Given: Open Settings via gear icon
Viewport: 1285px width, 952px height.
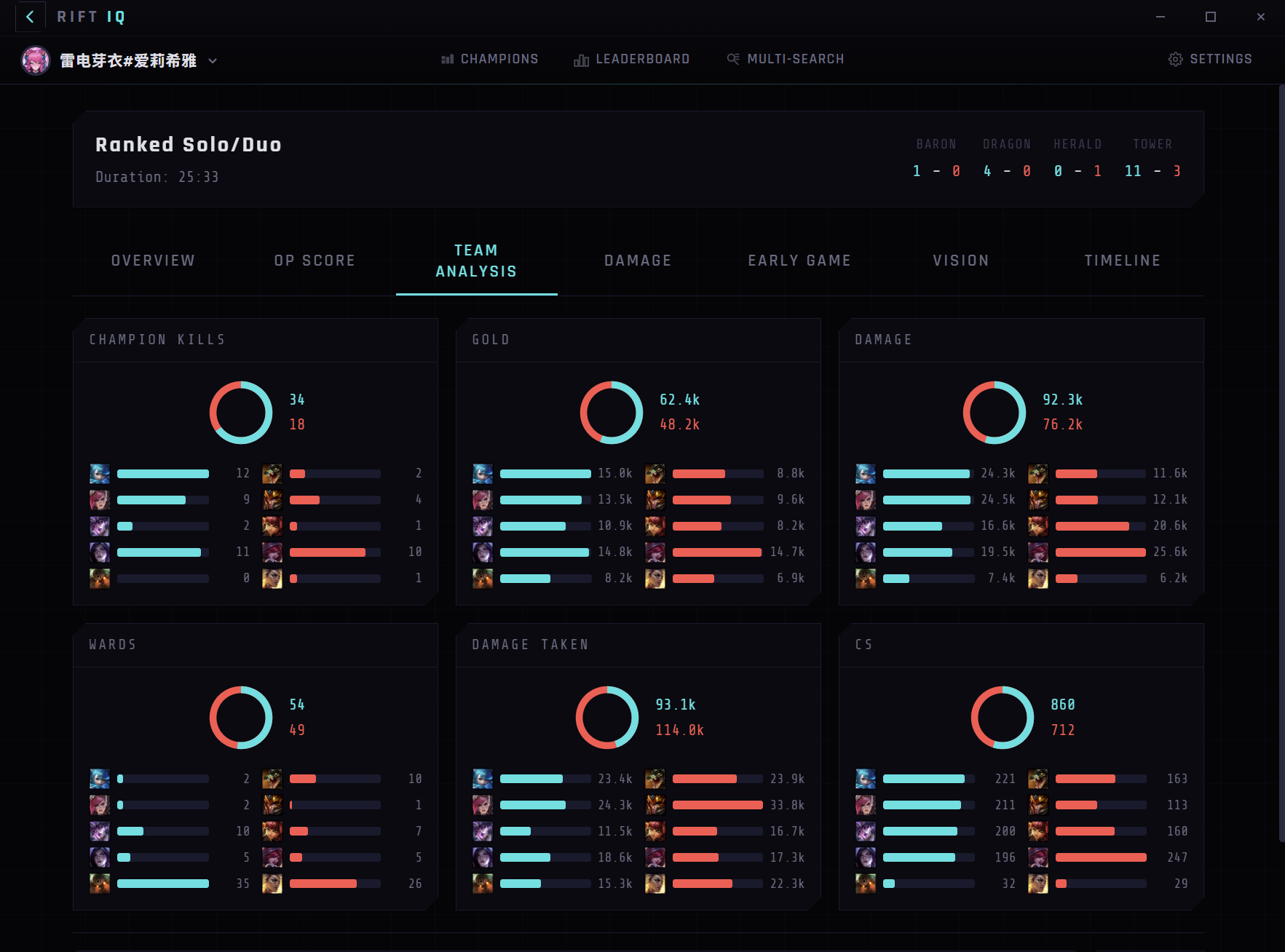Looking at the screenshot, I should (x=1175, y=59).
